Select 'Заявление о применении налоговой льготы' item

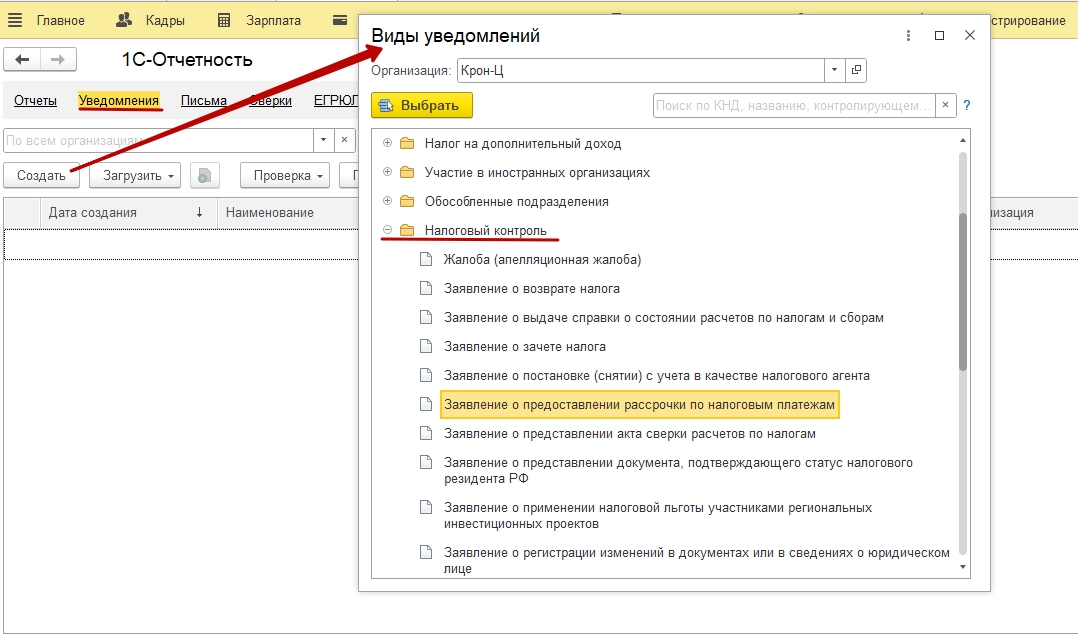(x=658, y=516)
